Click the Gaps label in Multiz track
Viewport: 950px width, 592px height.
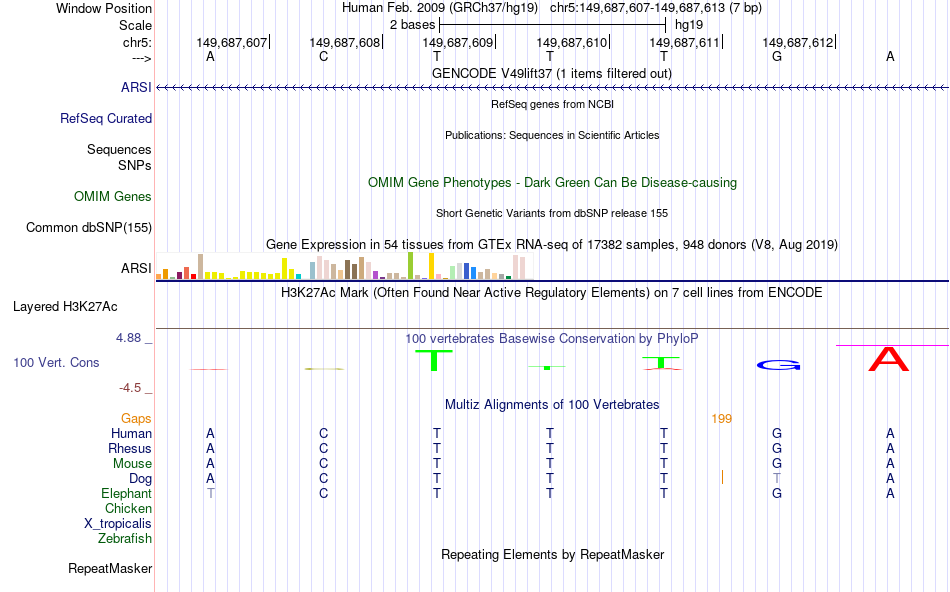pyautogui.click(x=136, y=418)
